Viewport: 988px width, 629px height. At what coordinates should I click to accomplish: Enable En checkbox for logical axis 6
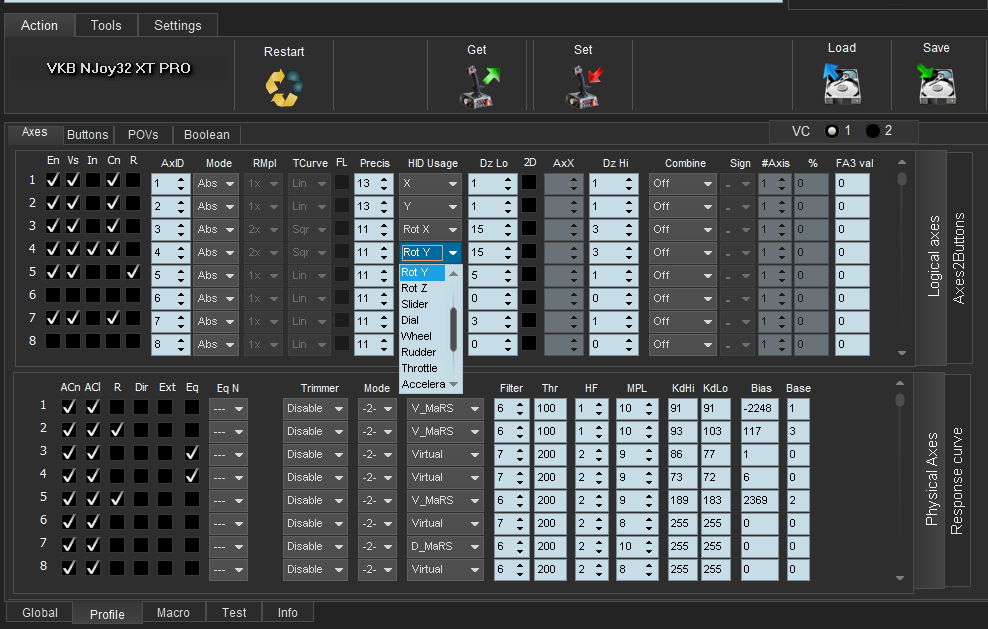tap(53, 295)
